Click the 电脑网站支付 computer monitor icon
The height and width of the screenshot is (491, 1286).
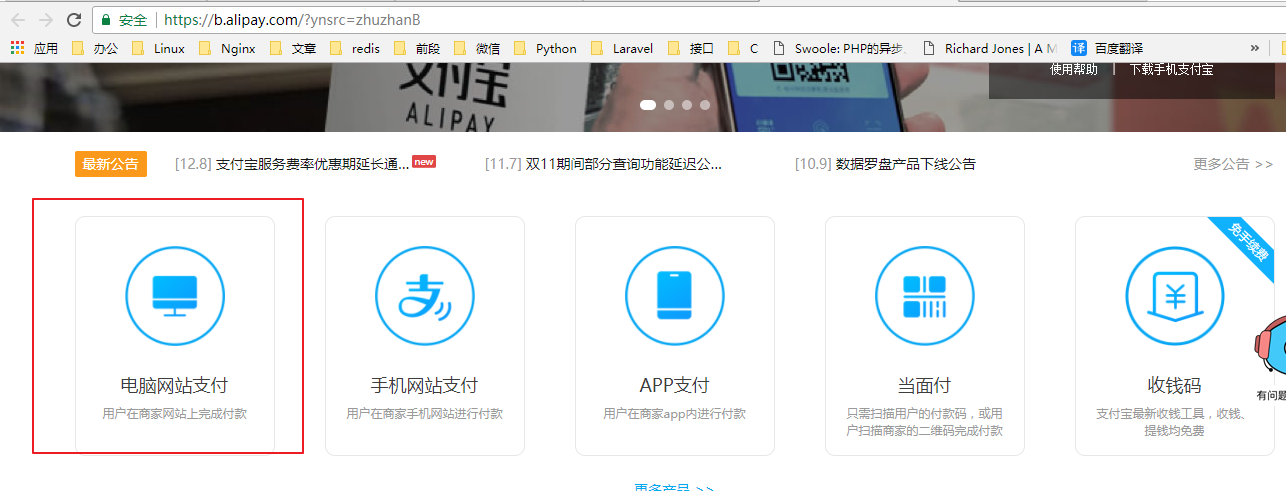[175, 295]
